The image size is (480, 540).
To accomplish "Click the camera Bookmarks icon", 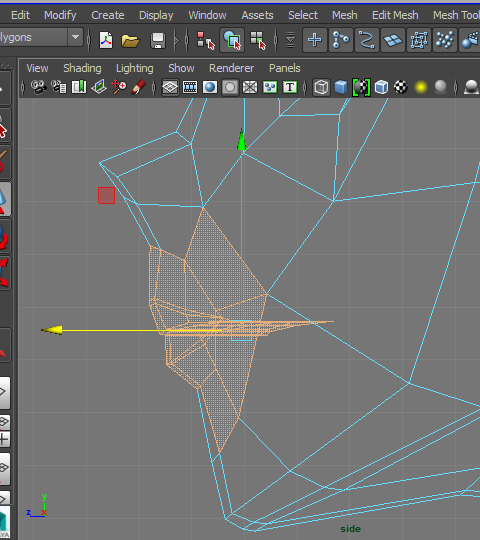I will 79,87.
